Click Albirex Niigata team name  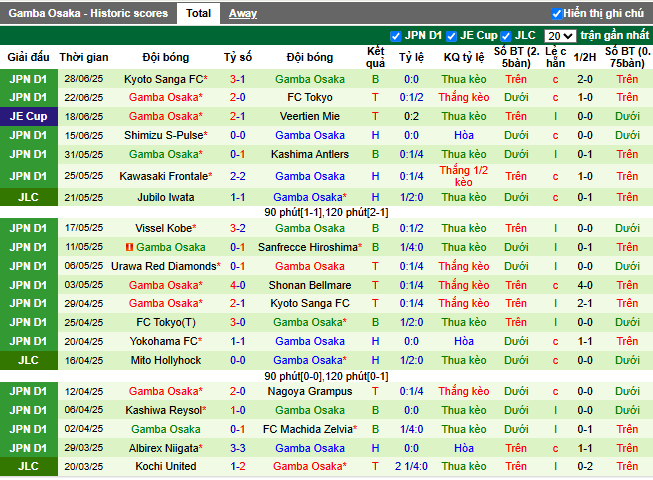point(166,448)
